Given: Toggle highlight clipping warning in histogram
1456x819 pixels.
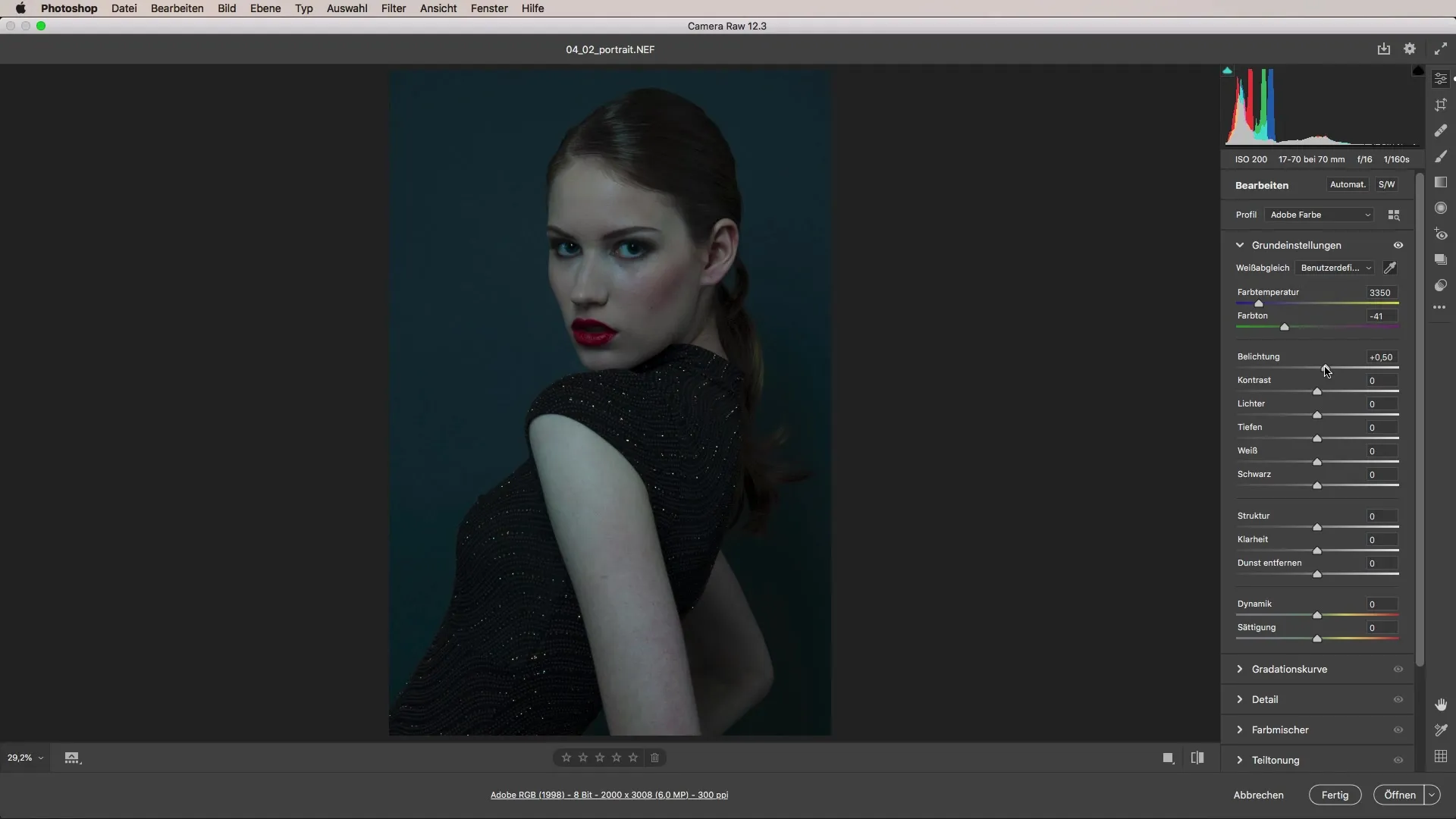Looking at the screenshot, I should pos(1418,71).
